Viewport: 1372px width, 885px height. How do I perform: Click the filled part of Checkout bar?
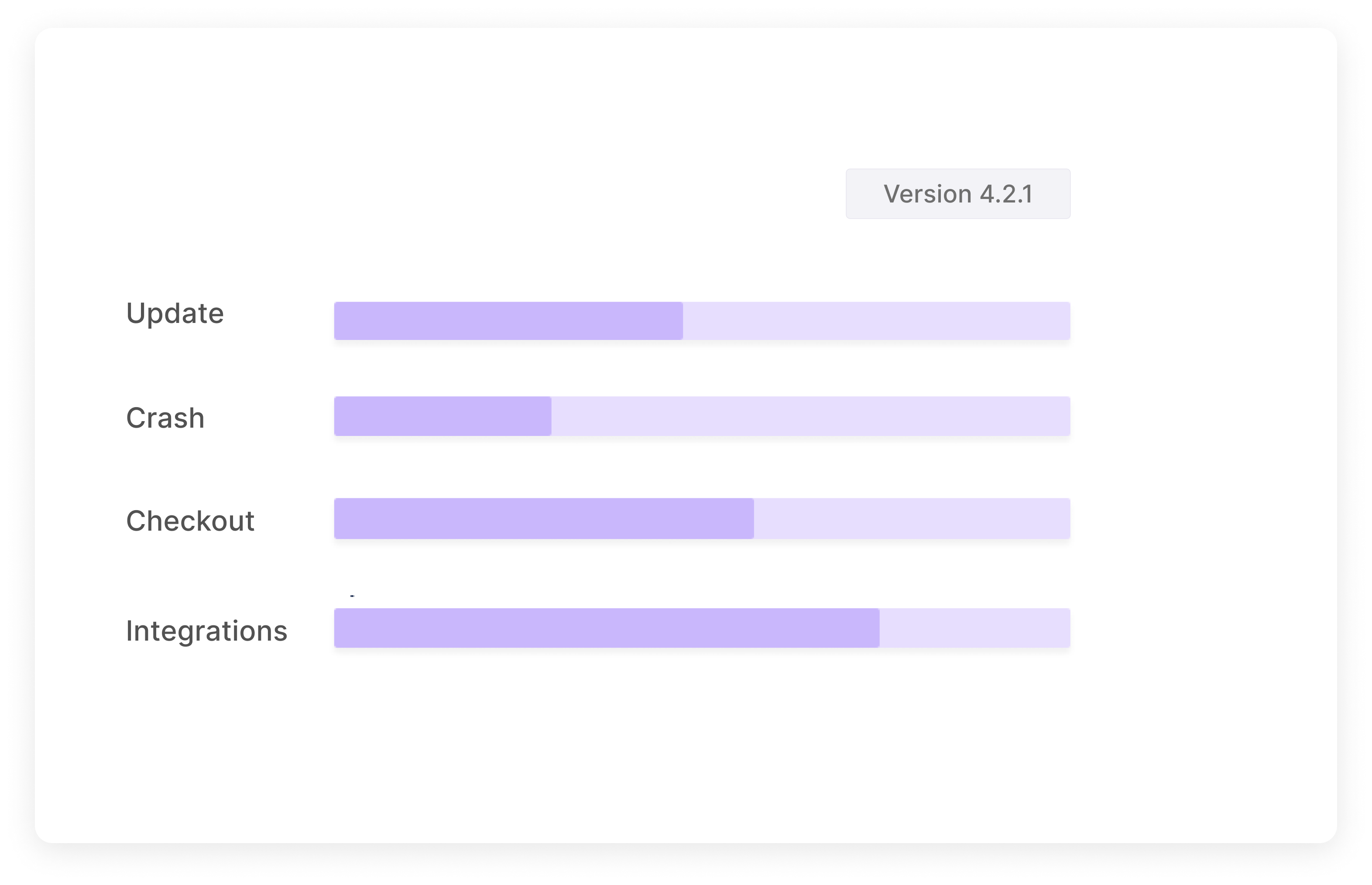(x=544, y=518)
